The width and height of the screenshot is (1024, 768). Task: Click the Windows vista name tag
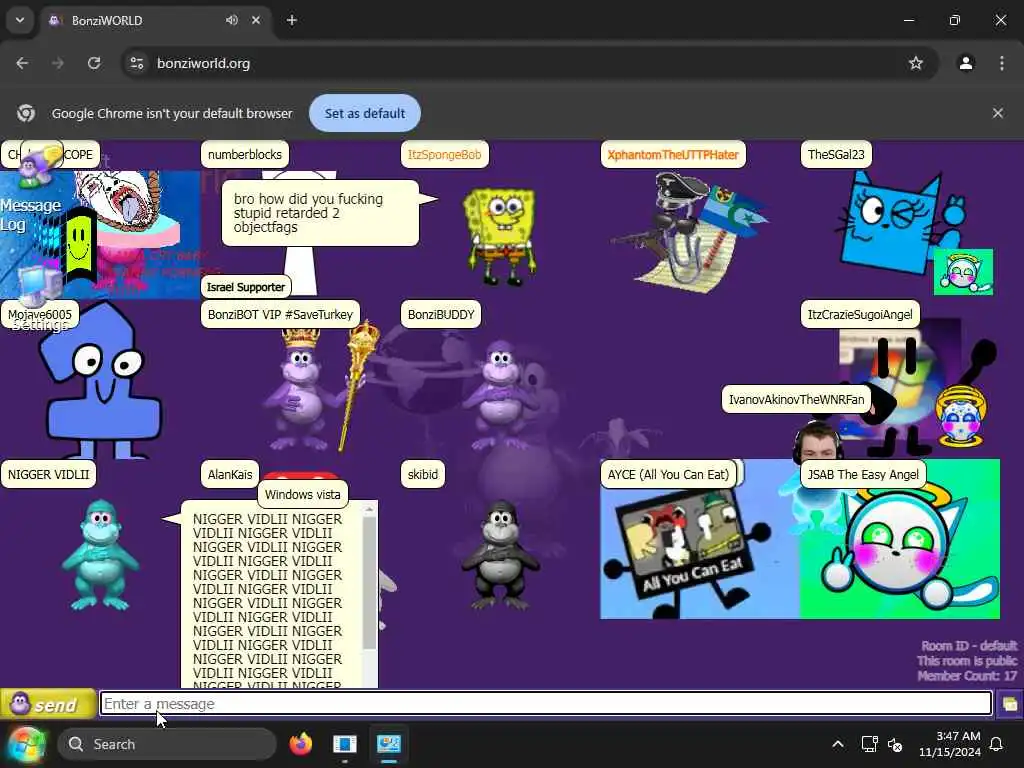tap(302, 494)
